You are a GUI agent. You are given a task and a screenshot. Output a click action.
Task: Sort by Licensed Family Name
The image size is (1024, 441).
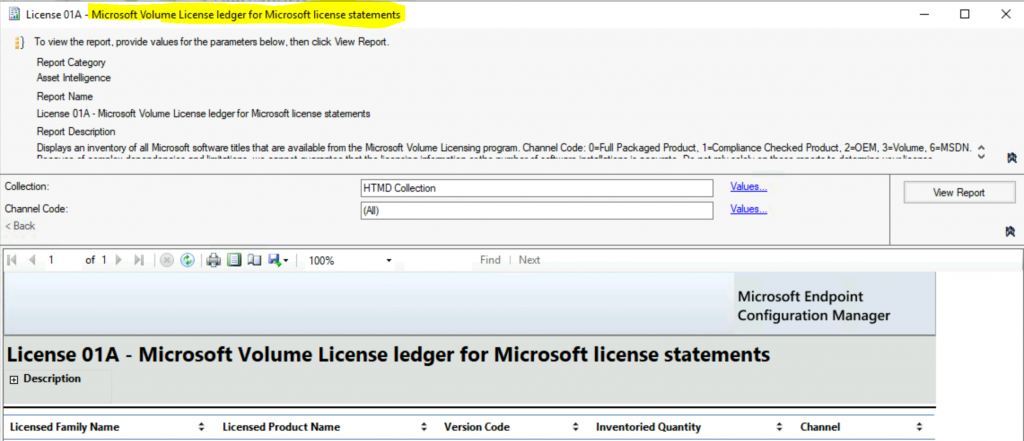(202, 427)
